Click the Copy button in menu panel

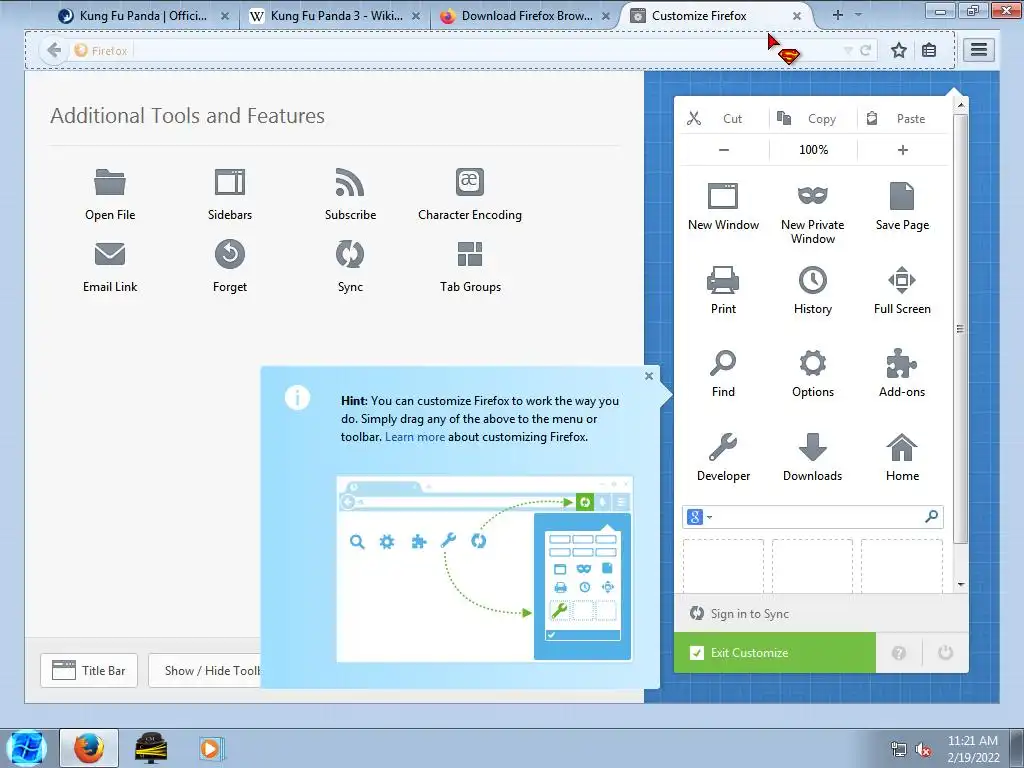pos(813,118)
